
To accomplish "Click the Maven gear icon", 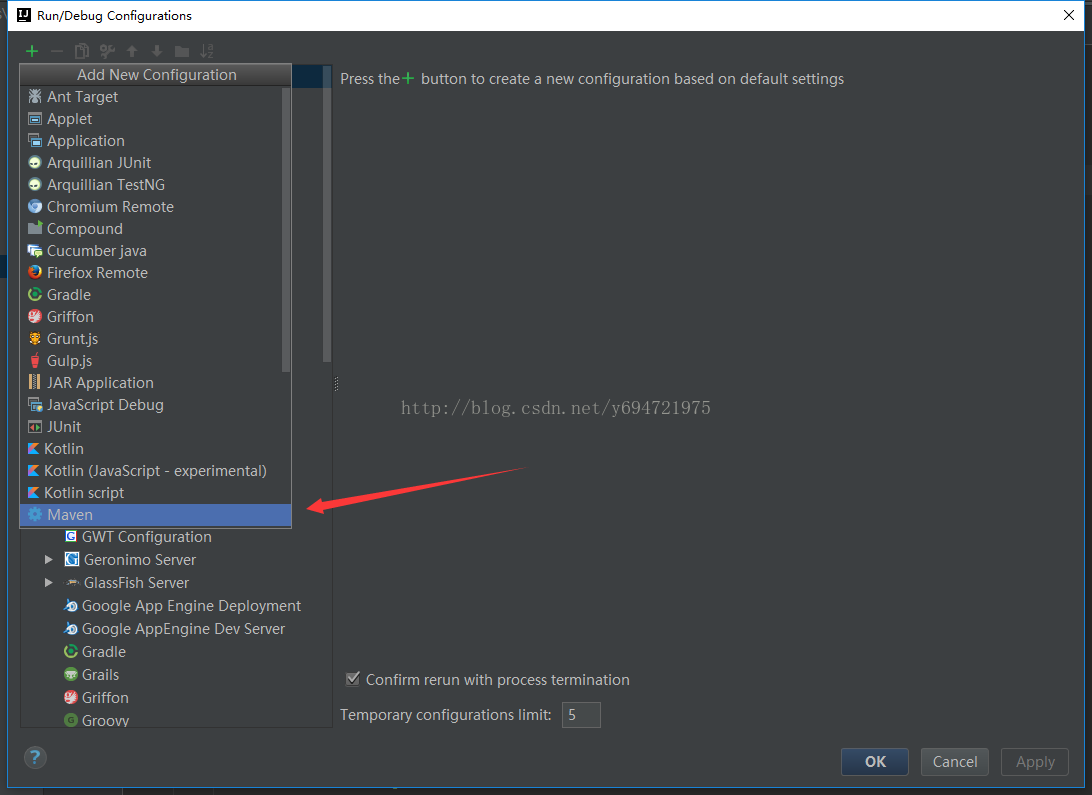I will pyautogui.click(x=35, y=514).
